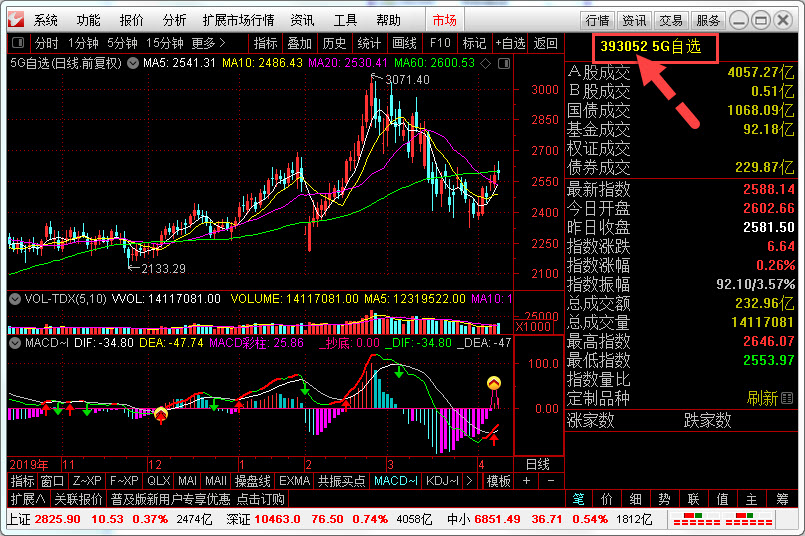
Task: Click the red-green status indicator in status bar
Action: (x=722, y=519)
